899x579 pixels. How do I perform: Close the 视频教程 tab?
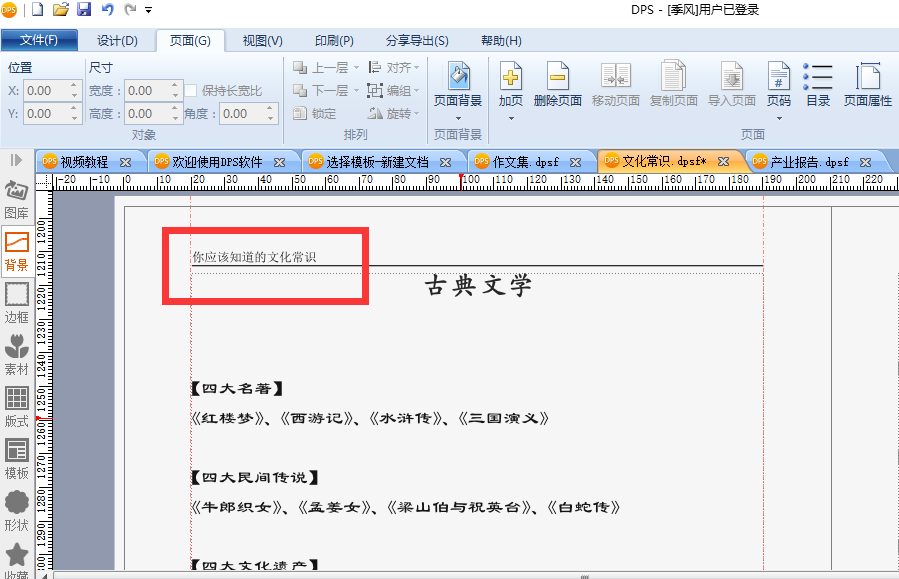click(125, 163)
